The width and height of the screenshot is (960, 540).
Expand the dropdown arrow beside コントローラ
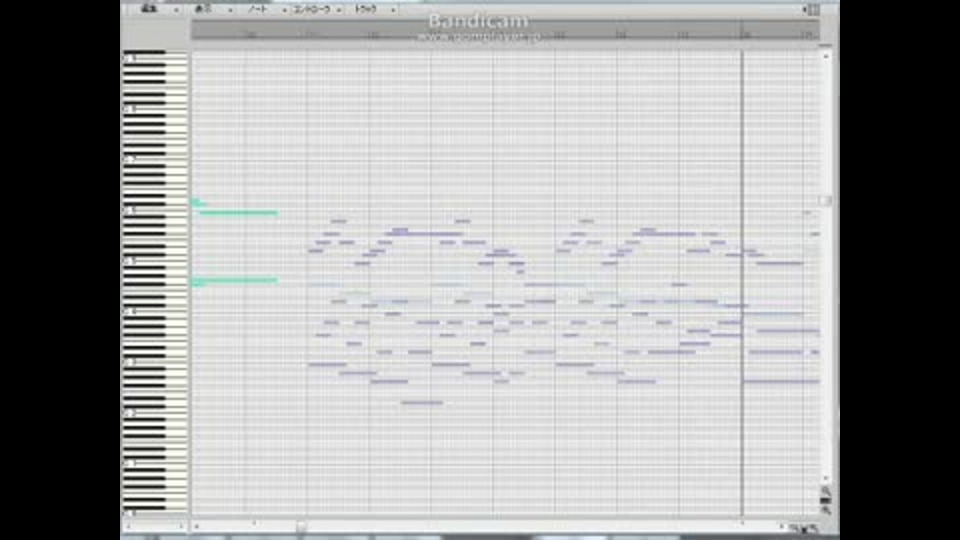[339, 10]
